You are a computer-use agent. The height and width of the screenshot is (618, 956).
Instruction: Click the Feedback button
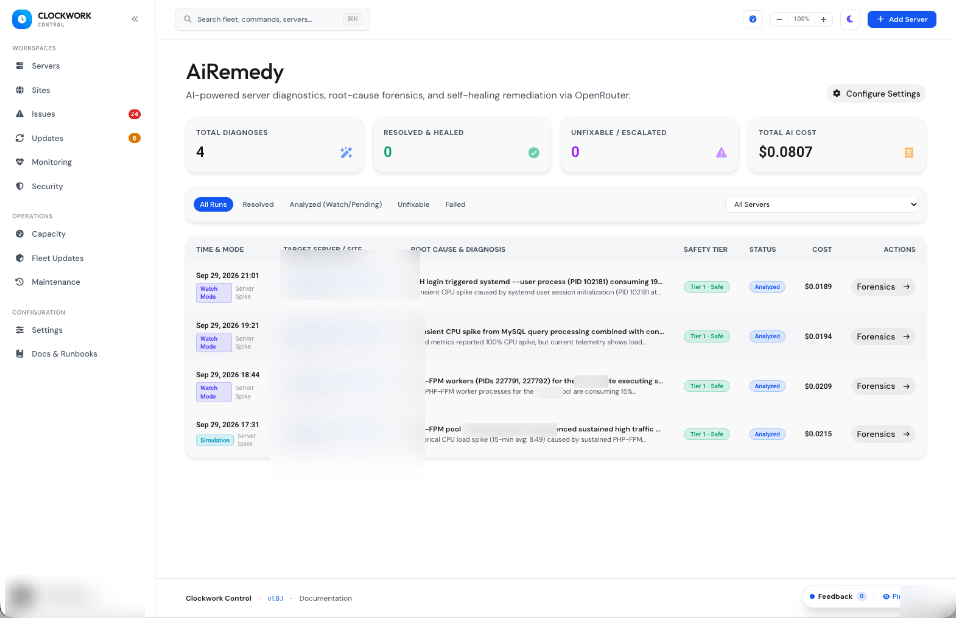point(837,597)
